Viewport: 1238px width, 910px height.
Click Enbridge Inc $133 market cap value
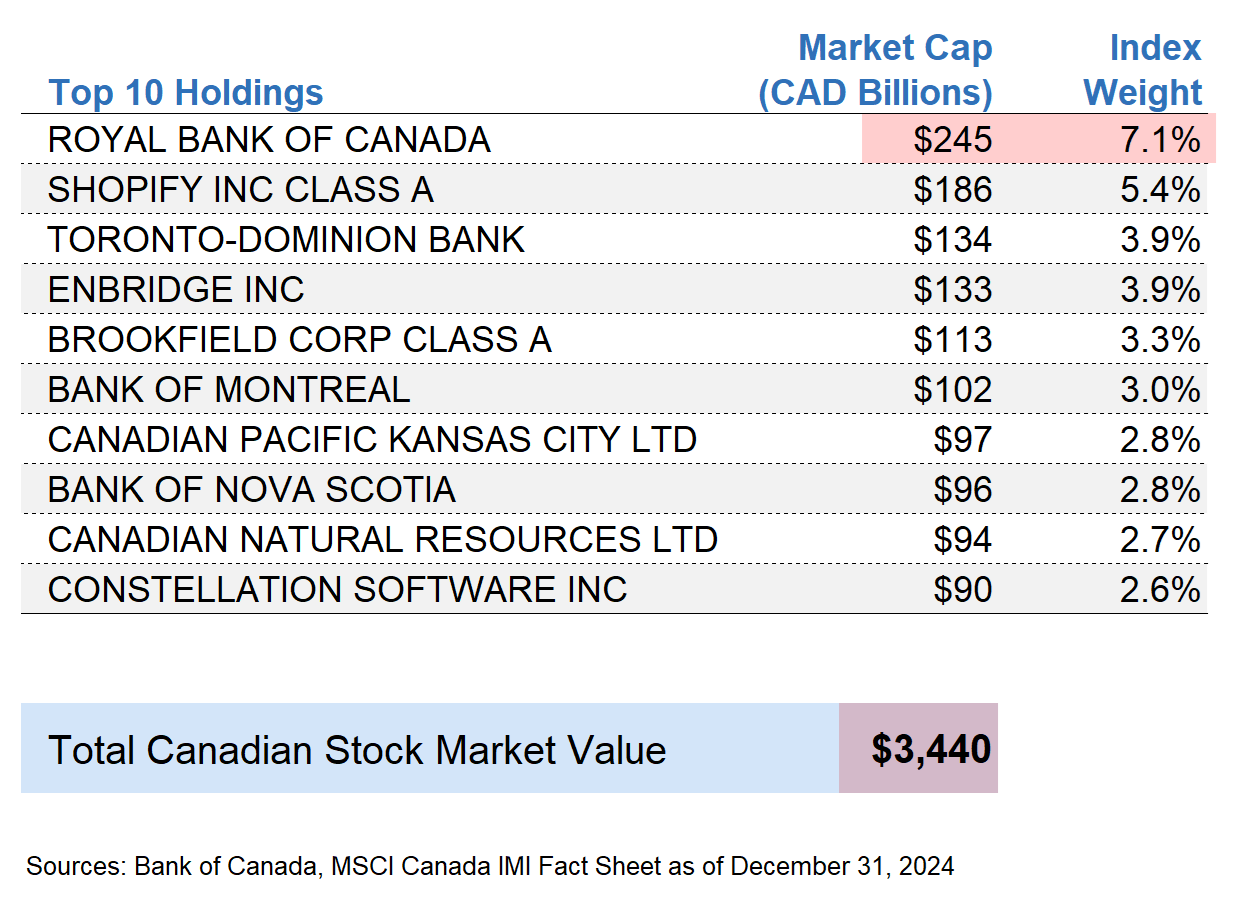pyautogui.click(x=952, y=289)
